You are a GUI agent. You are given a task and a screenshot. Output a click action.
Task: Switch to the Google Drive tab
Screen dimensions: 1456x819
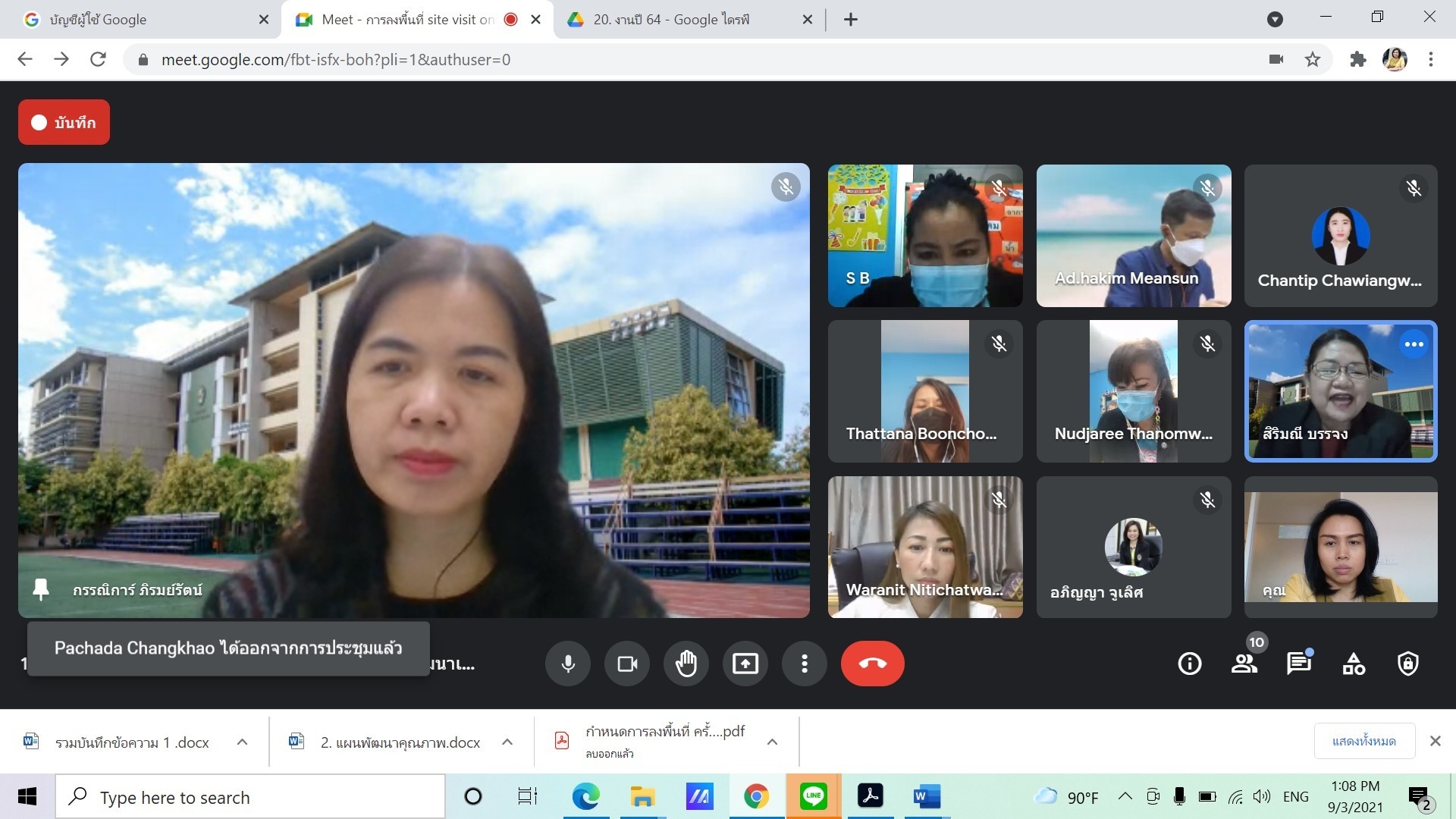pos(671,20)
